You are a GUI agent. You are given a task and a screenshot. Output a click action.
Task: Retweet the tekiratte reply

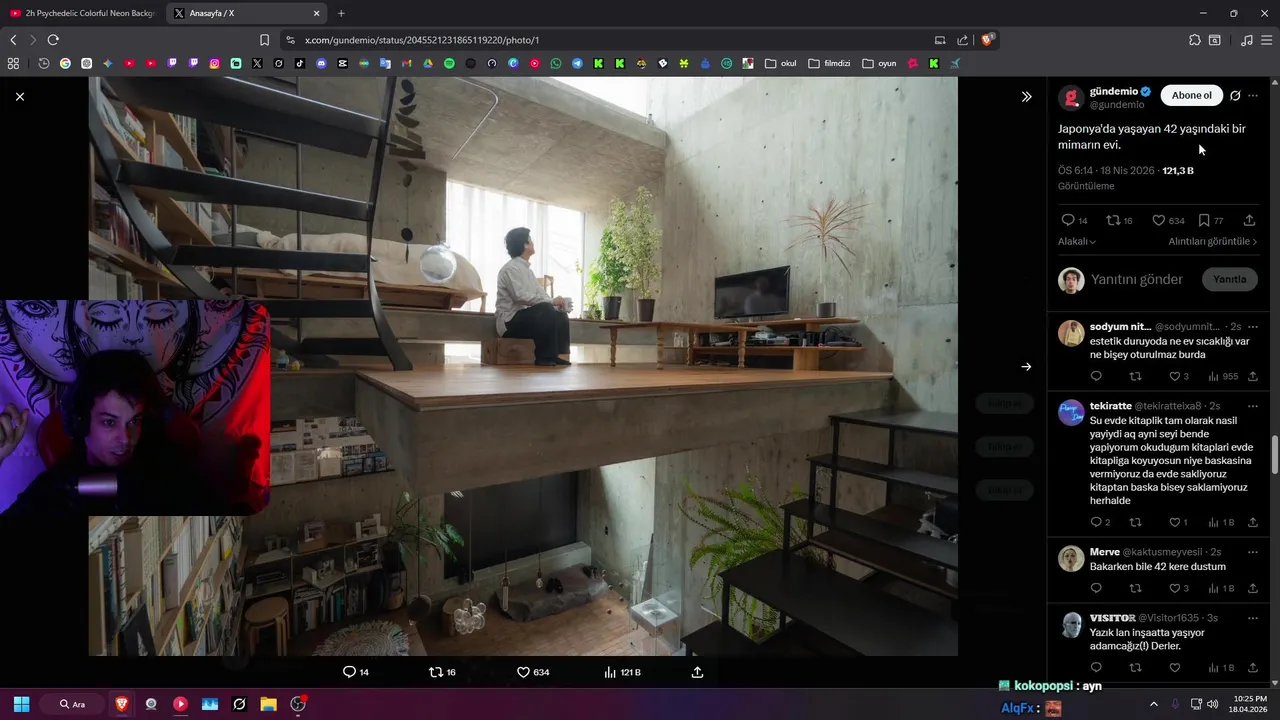[1135, 522]
